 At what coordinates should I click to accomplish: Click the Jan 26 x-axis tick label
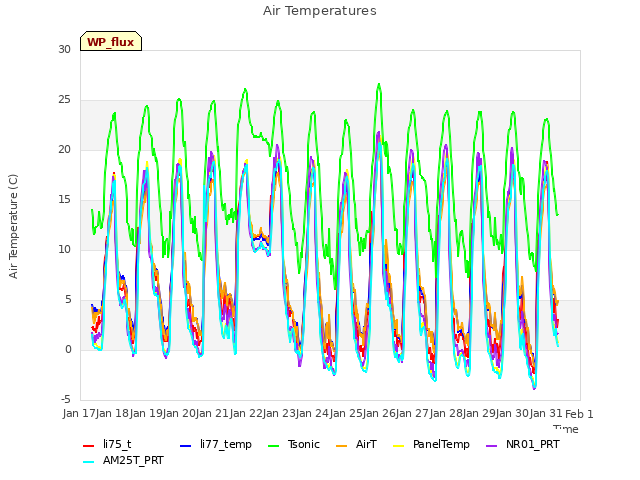pos(380,414)
